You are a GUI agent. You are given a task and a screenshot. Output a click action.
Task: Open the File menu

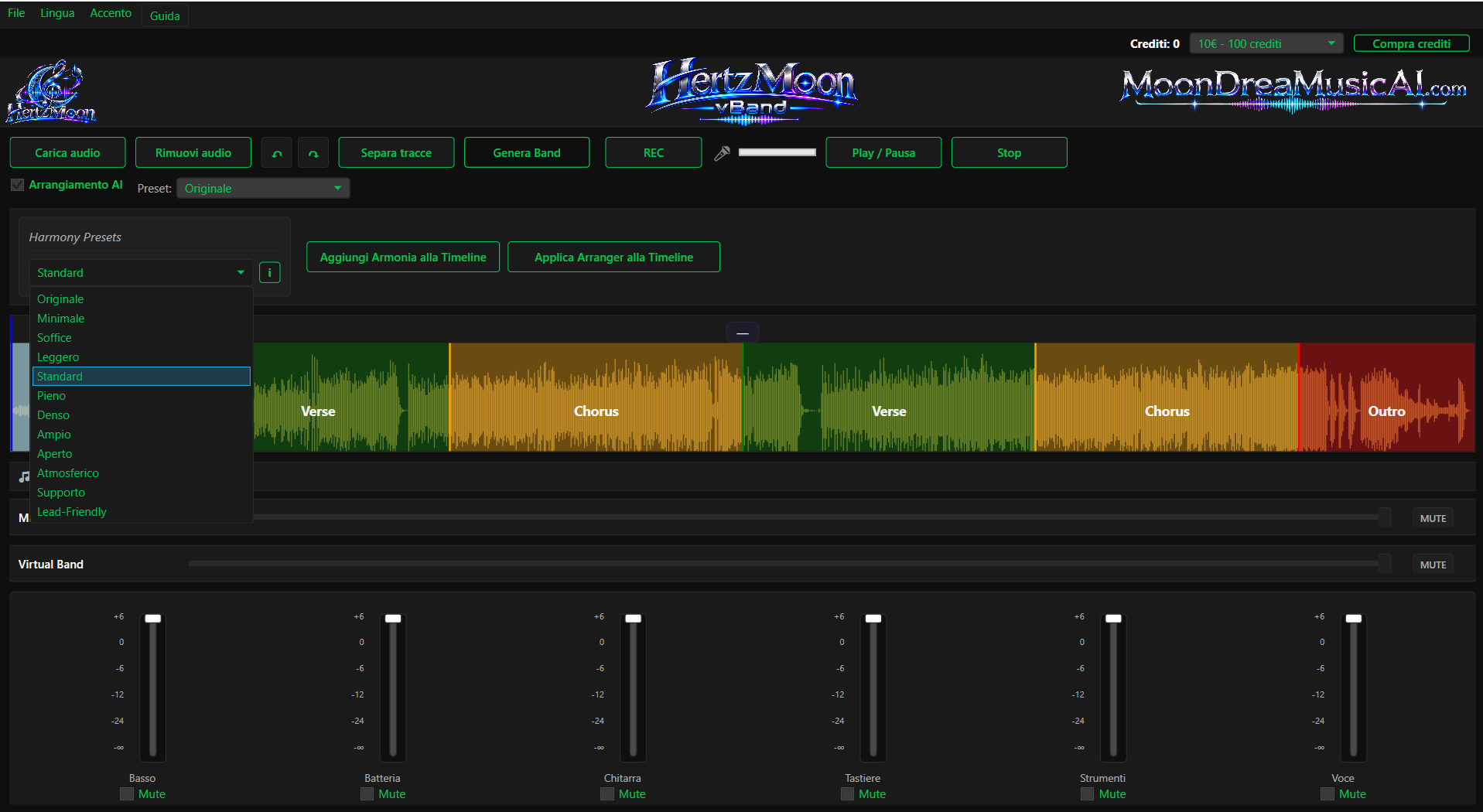[16, 13]
